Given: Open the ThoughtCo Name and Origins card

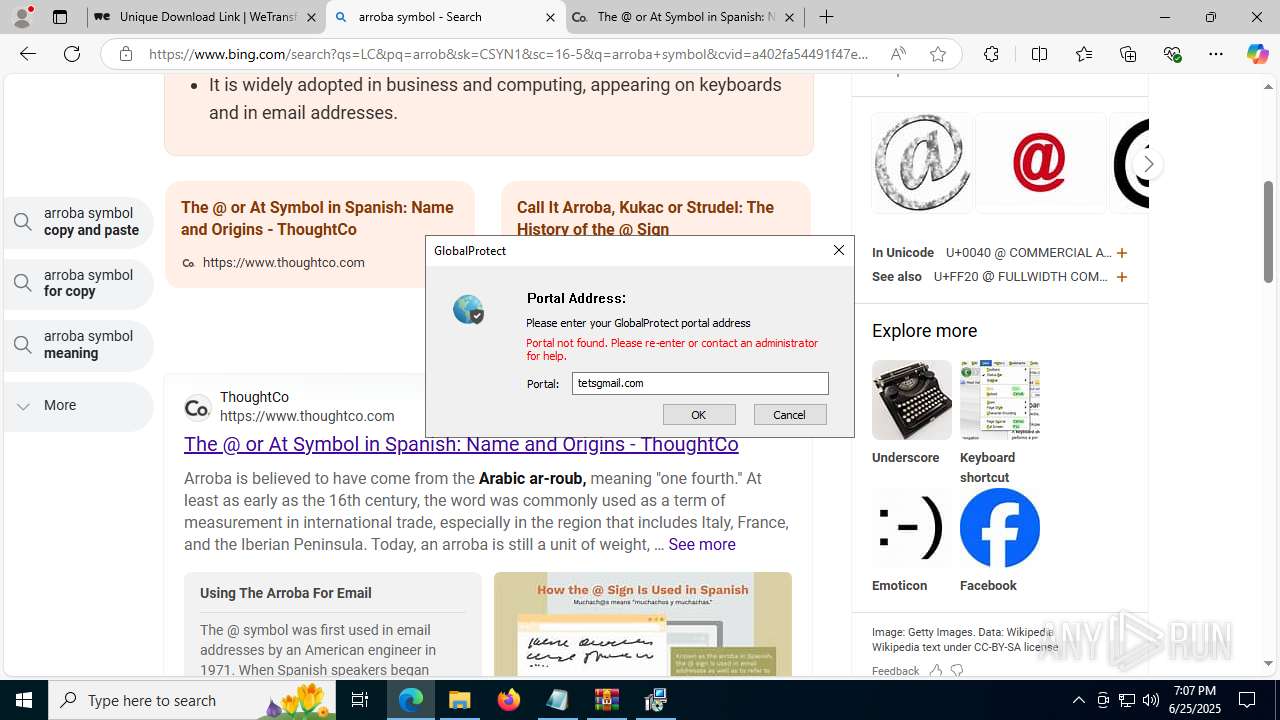Looking at the screenshot, I should point(319,234).
